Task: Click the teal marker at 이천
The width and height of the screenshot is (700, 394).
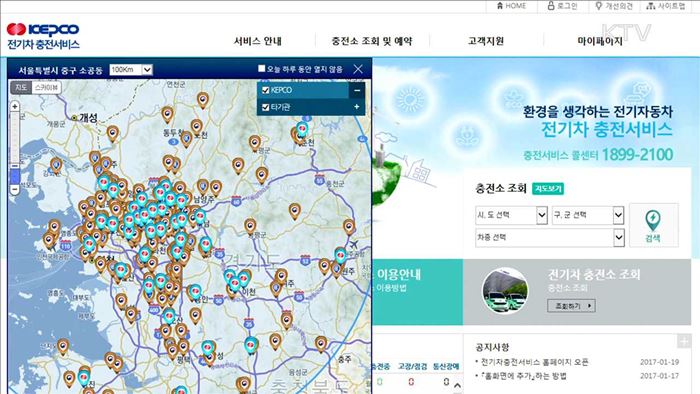Action: click(234, 283)
